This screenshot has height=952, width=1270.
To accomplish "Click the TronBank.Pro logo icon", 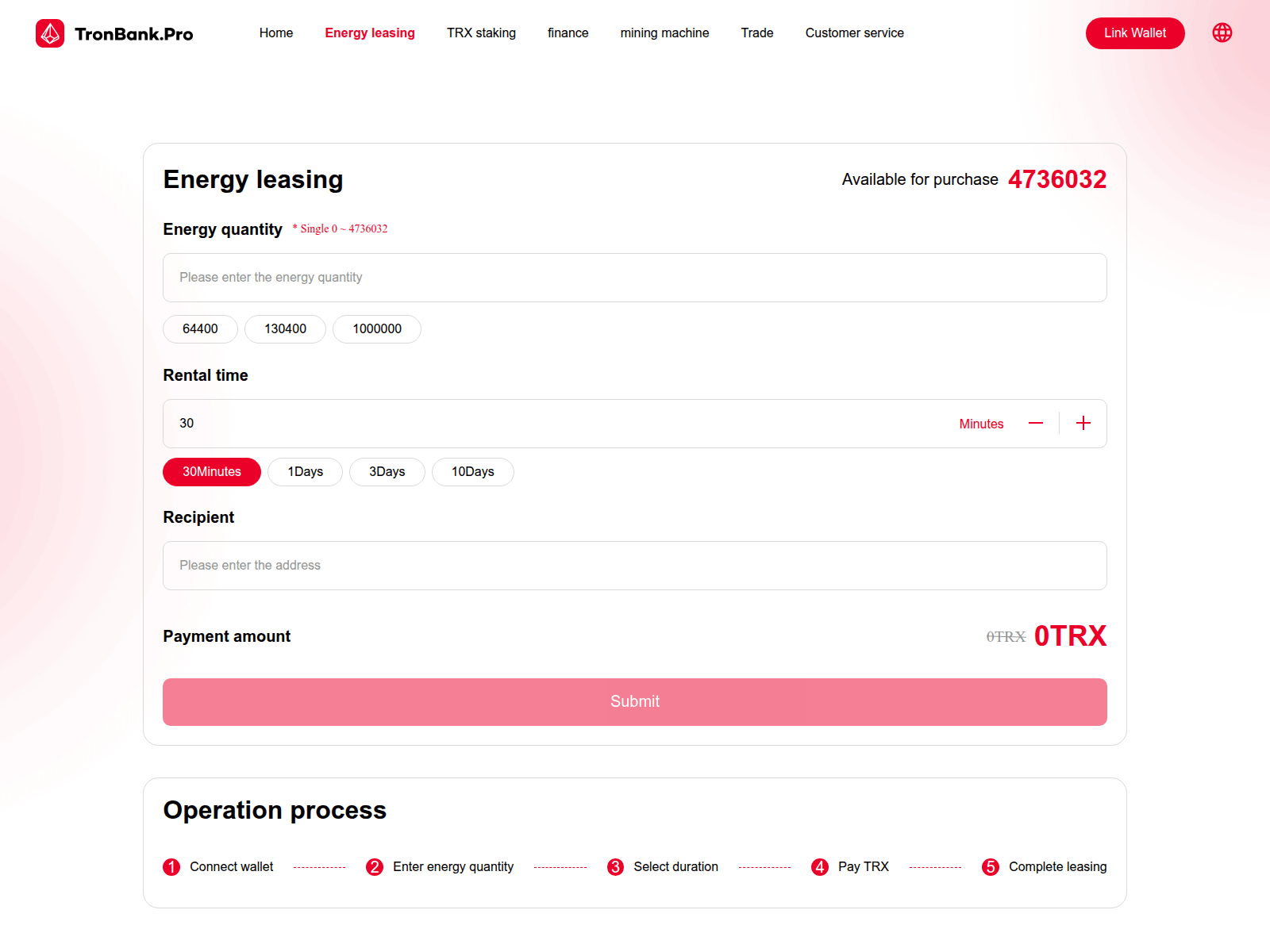I will pos(50,33).
